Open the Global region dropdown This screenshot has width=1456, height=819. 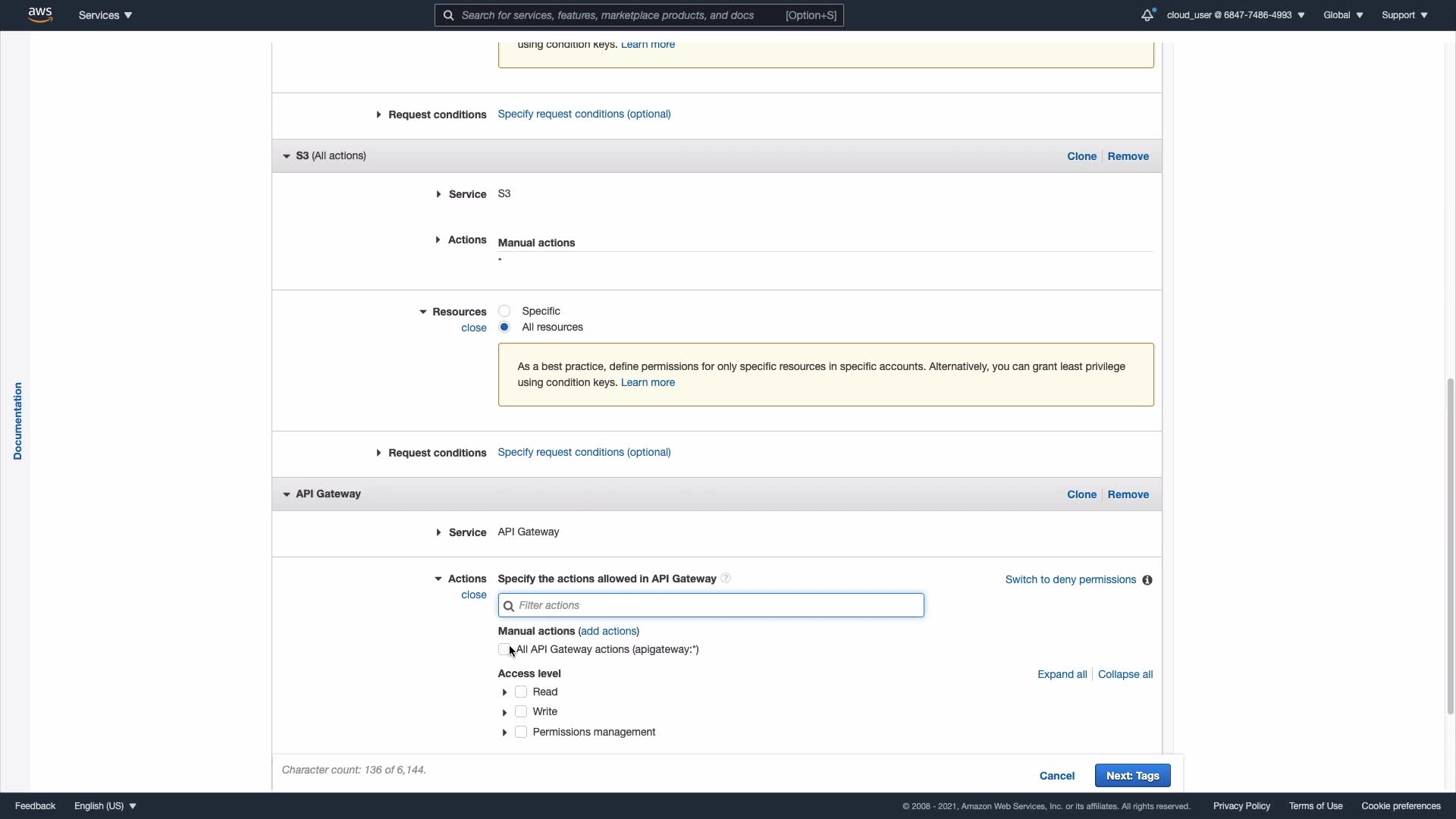coord(1343,15)
